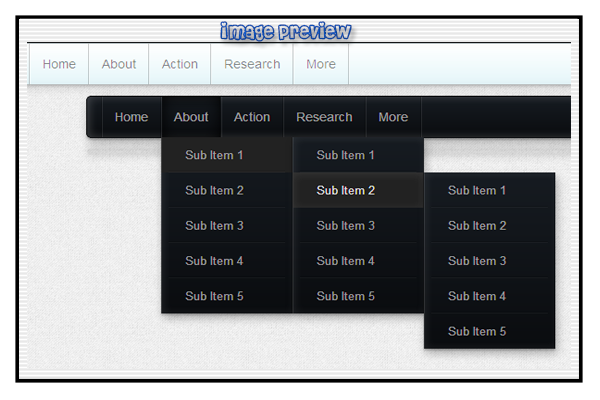Click Sub Item 5 in About dropdown
Viewport: 600px width, 400px height.
tap(227, 296)
